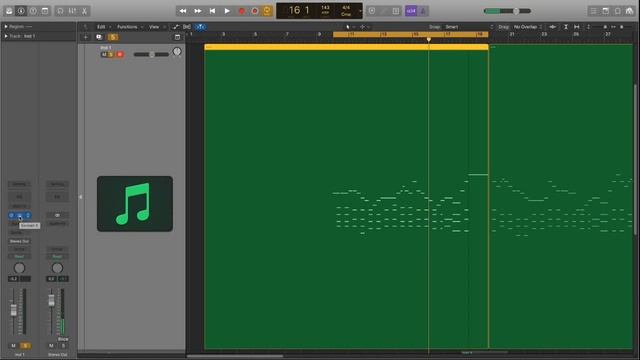
Task: Toggle global track Solo S button
Action: [113, 37]
